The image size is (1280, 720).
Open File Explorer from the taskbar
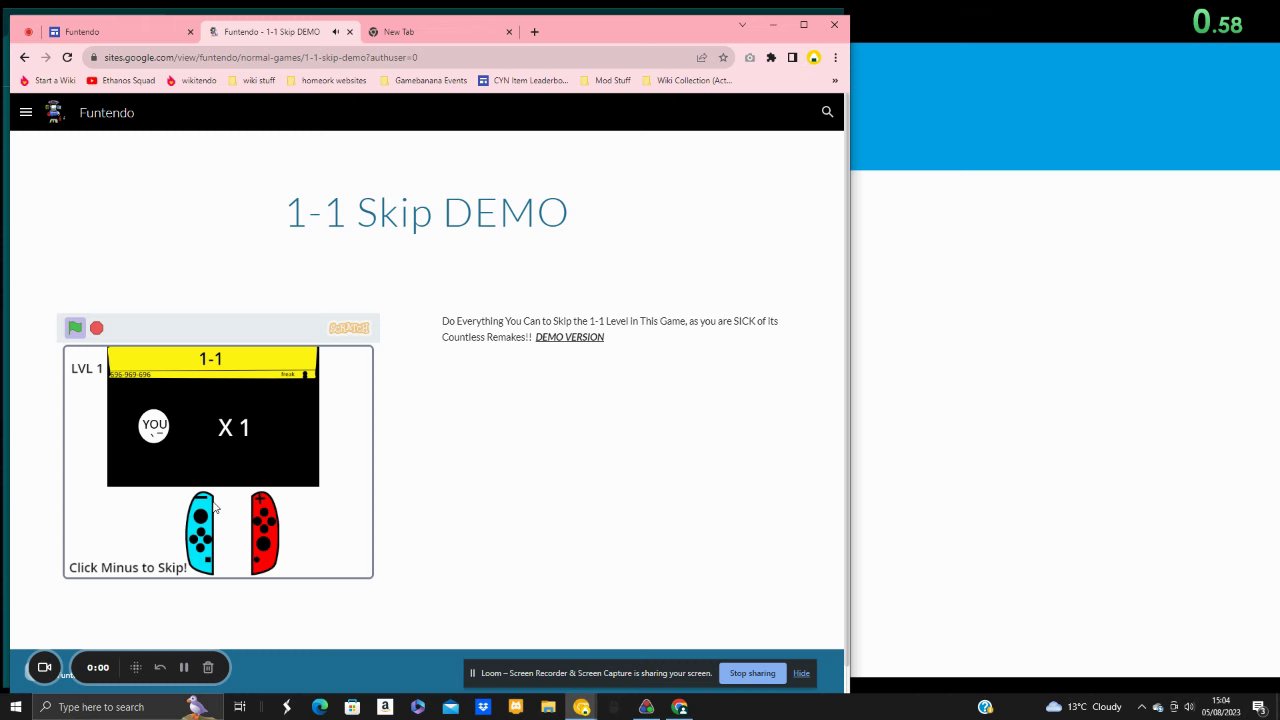click(x=548, y=707)
